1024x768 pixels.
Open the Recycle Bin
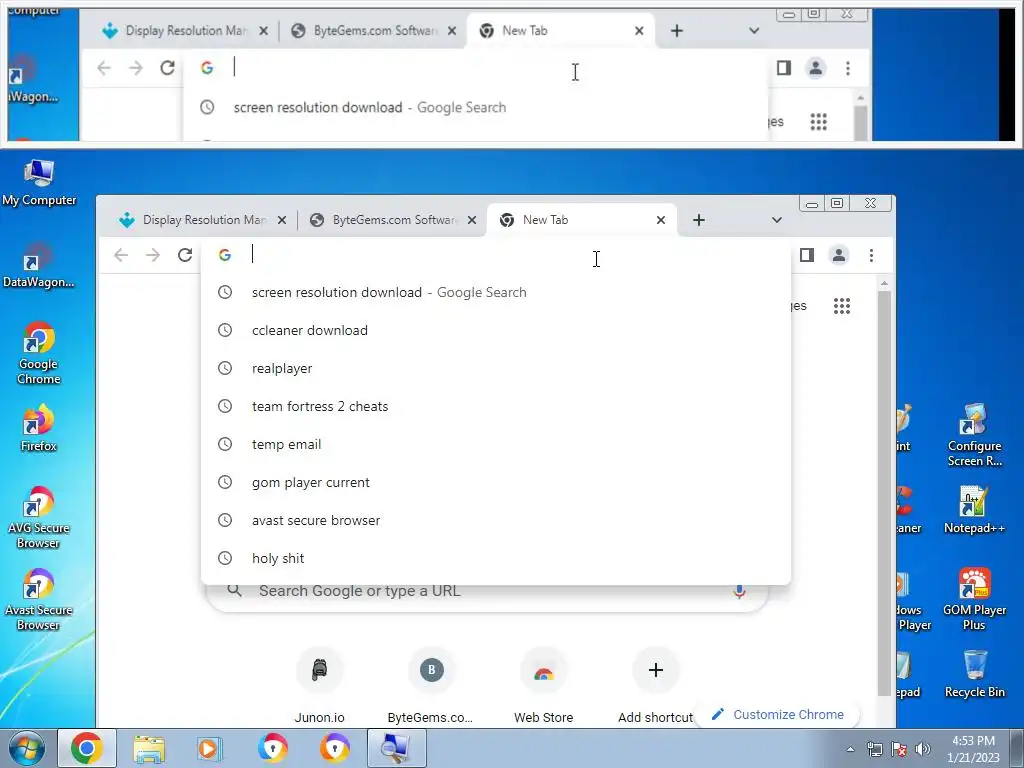coord(974,674)
